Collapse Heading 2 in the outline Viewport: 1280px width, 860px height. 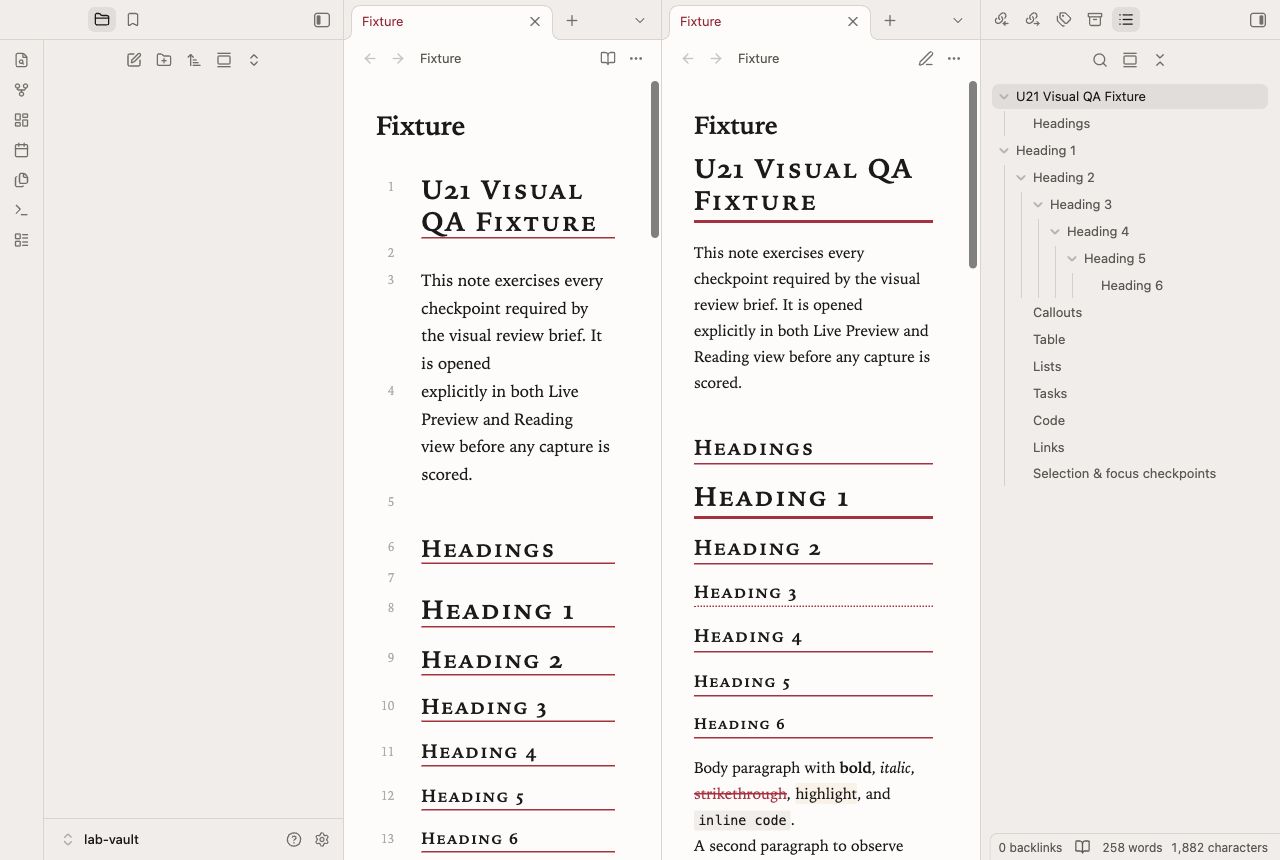tap(1021, 178)
